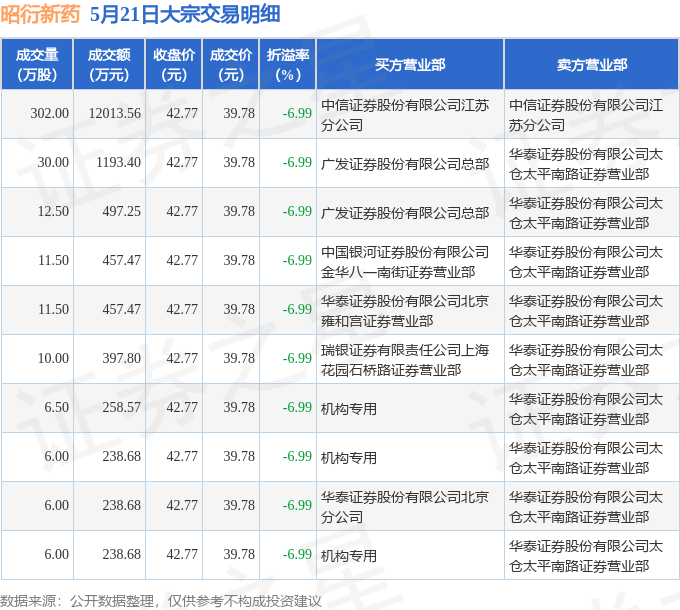Click the 昭衍新药 stock name in title
The image size is (680, 610).
[40, 14]
